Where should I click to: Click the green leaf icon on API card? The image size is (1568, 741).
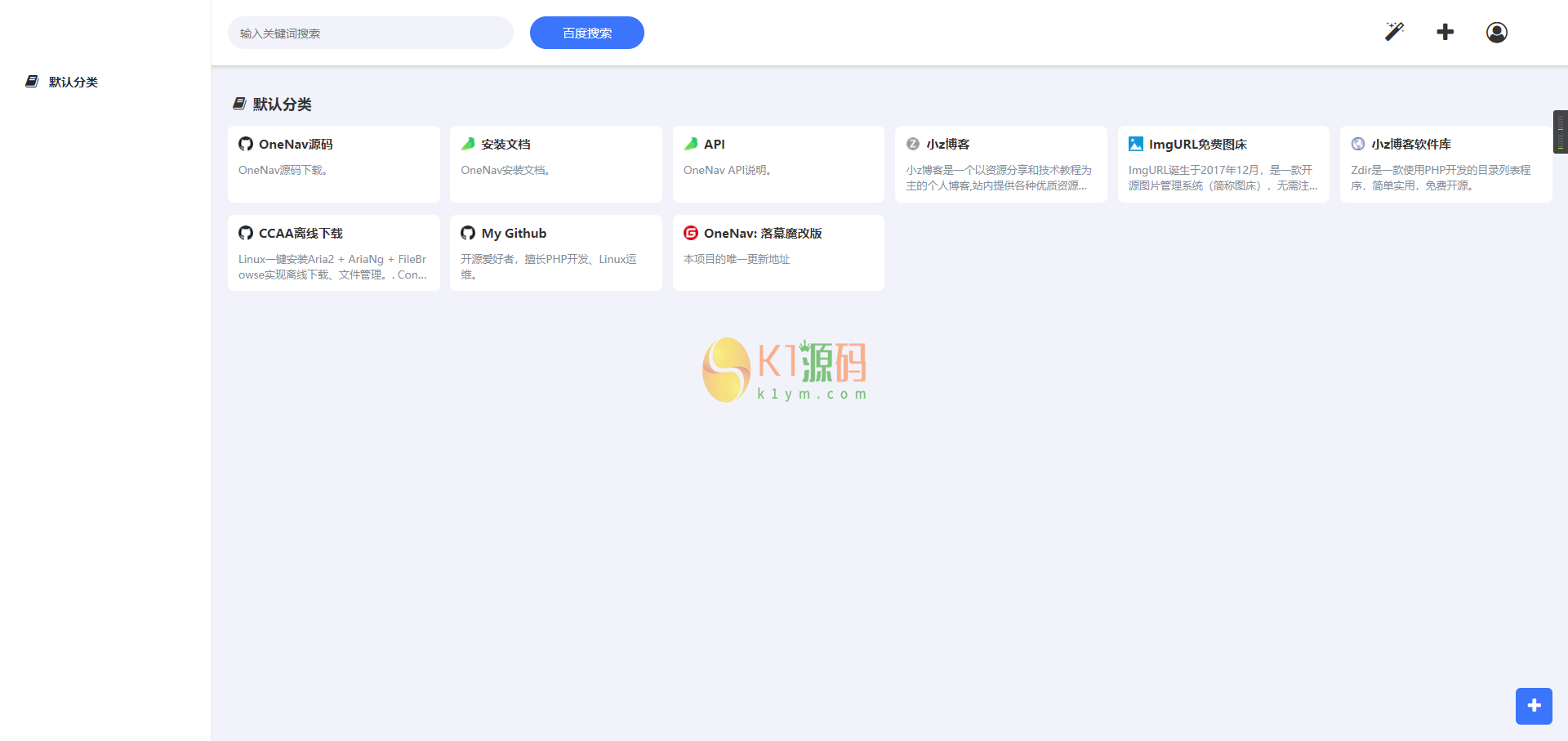691,144
